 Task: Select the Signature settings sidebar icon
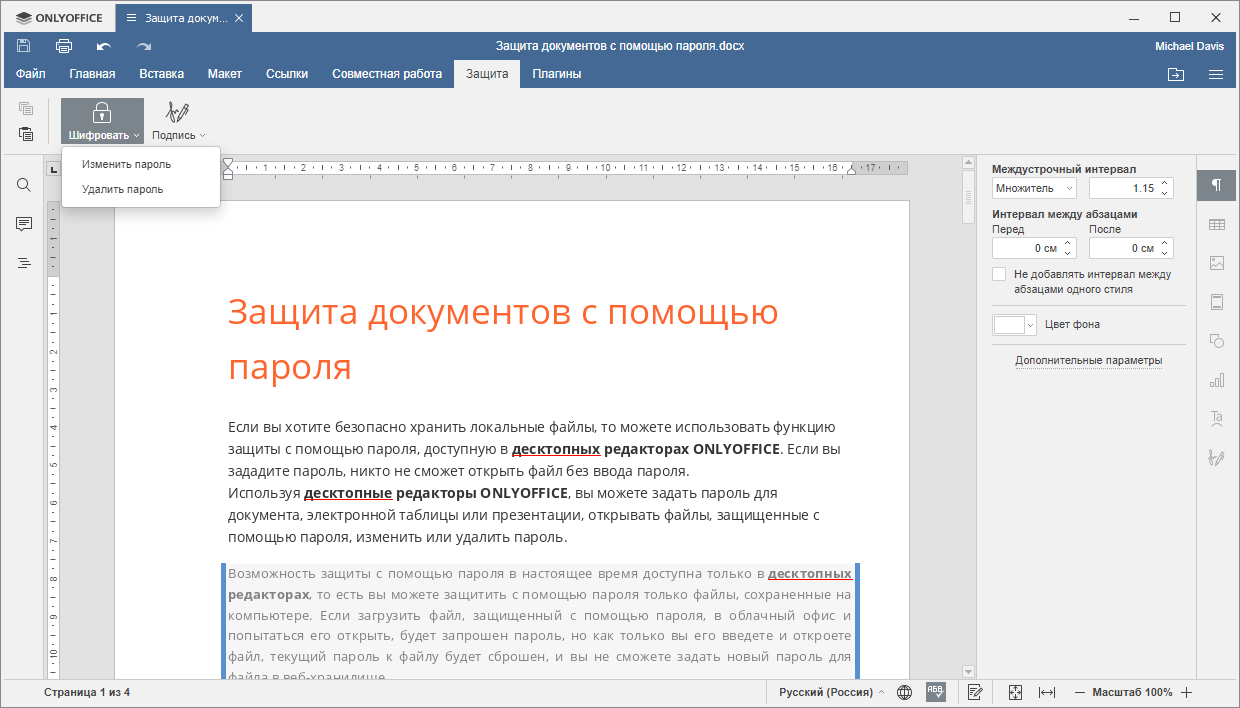[1217, 457]
